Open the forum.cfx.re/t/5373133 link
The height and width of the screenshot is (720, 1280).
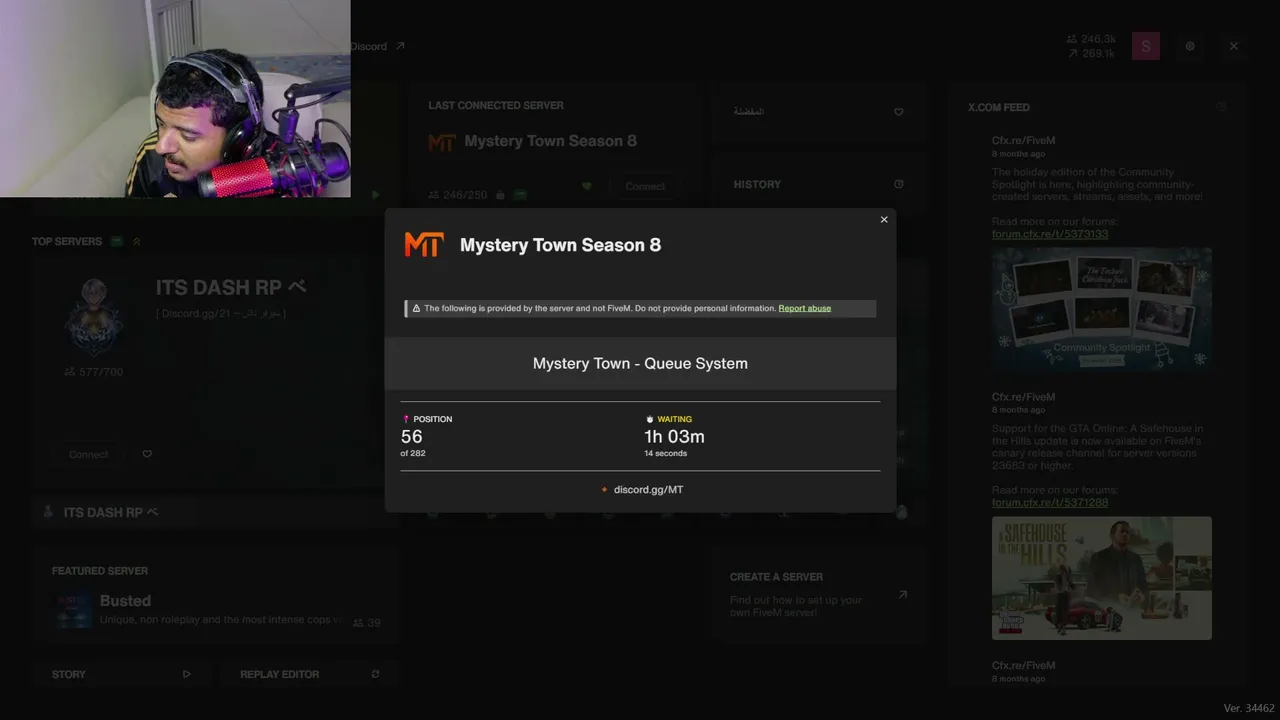pyautogui.click(x=1050, y=234)
